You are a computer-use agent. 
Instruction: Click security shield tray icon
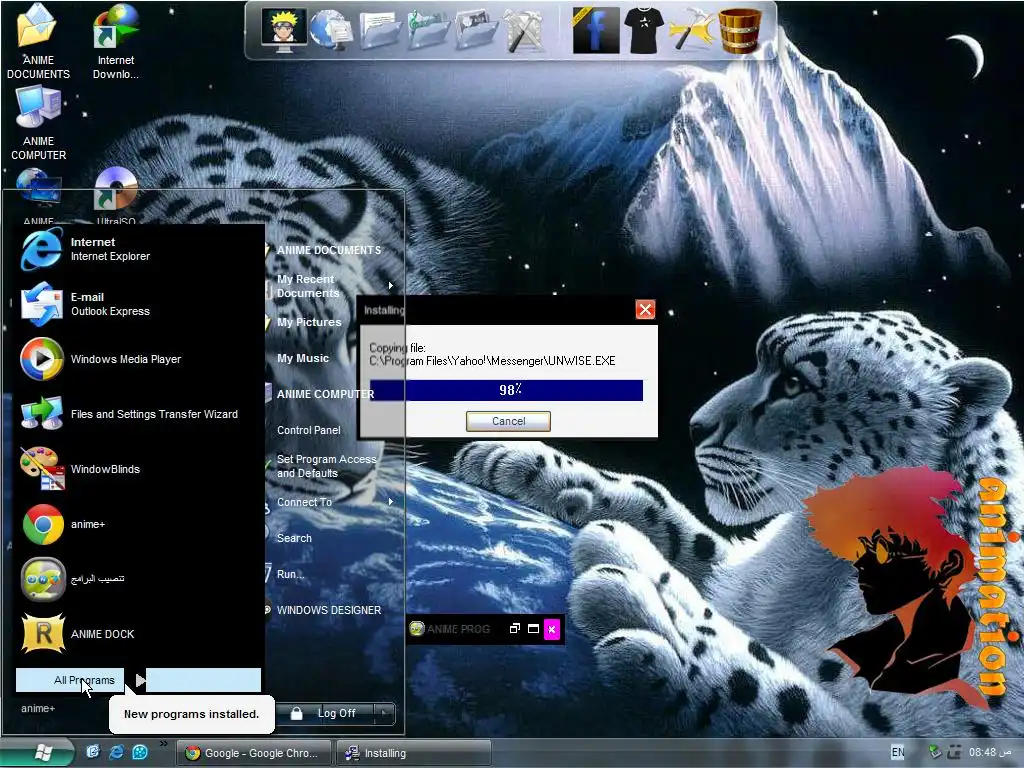coord(935,752)
